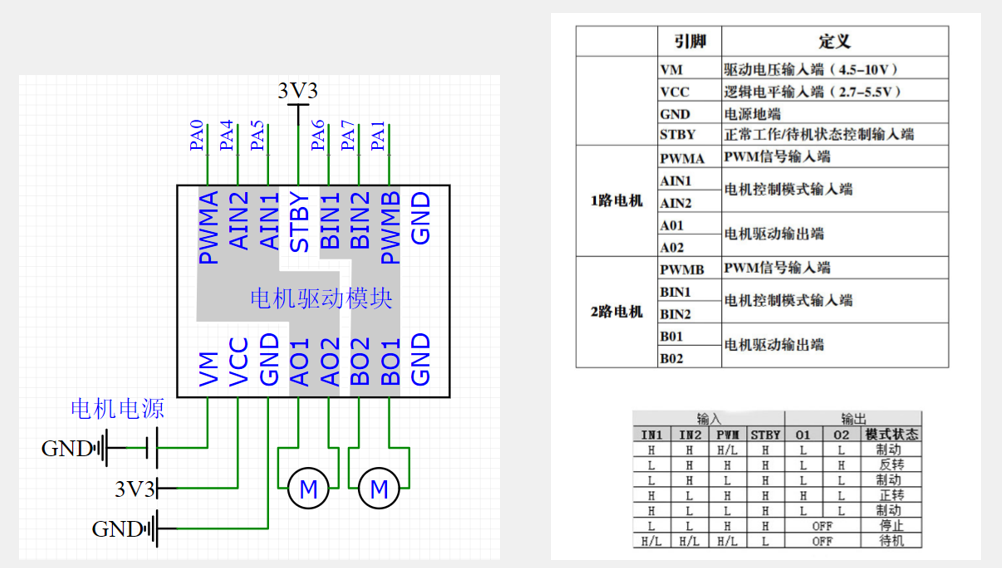The image size is (1002, 568).
Task: Select the PA6 net label
Action: tap(318, 136)
